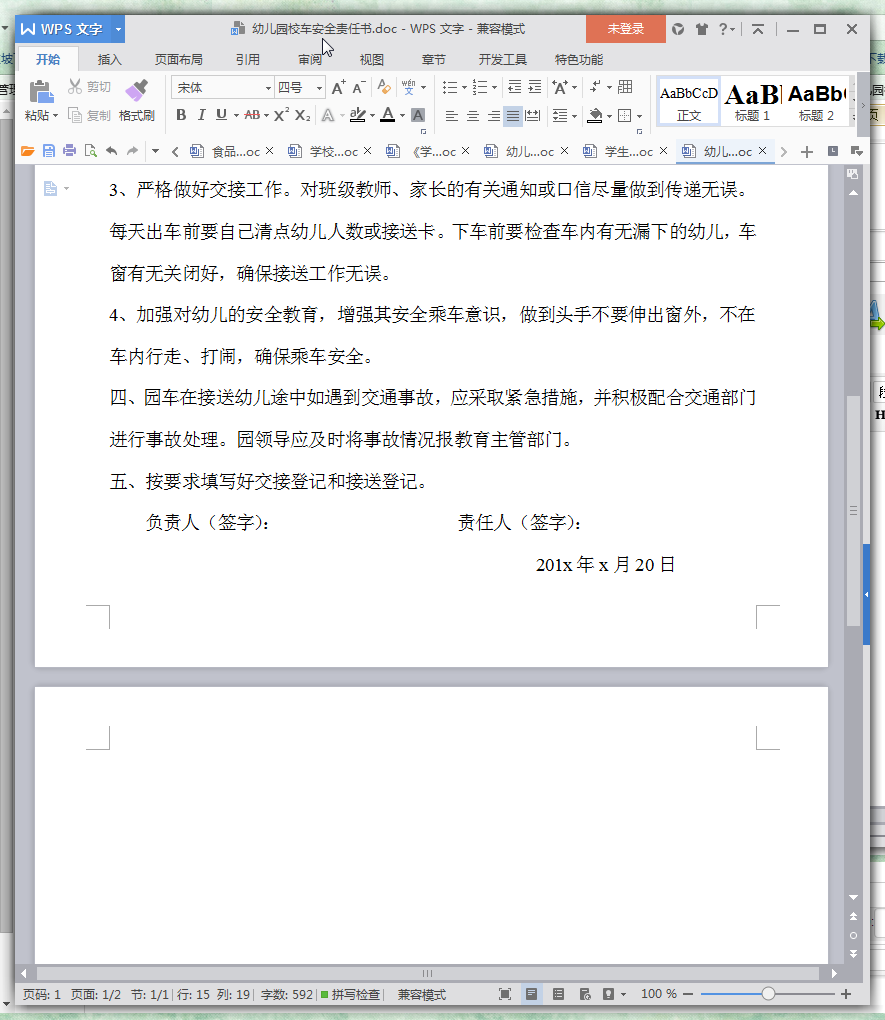Screen dimensions: 885x1020
Task: Click font color A swatch
Action: pyautogui.click(x=387, y=115)
